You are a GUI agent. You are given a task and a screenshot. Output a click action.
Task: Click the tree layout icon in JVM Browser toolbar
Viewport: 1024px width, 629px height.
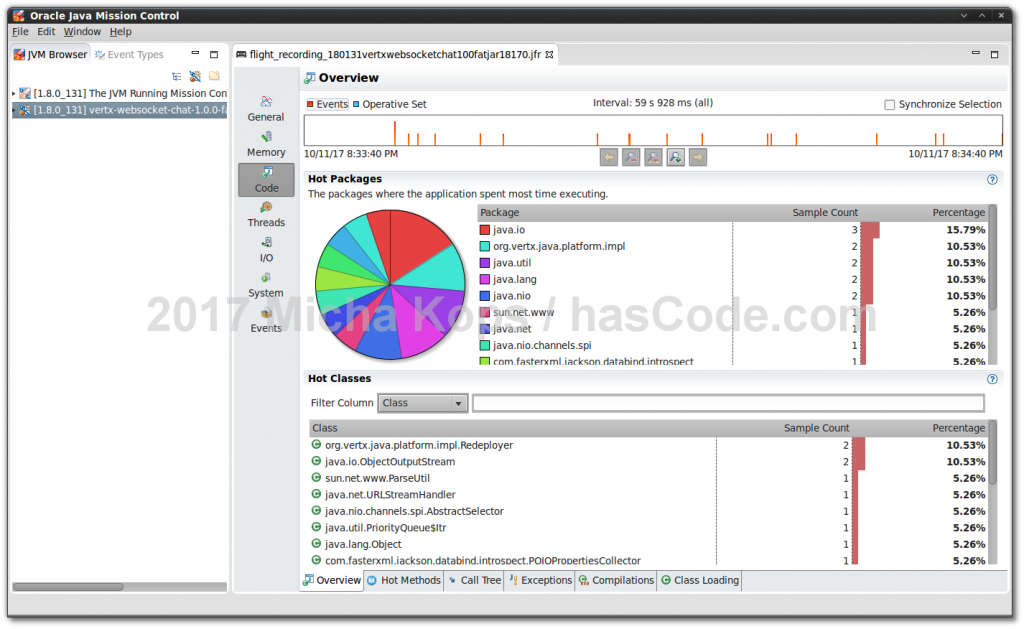click(177, 75)
